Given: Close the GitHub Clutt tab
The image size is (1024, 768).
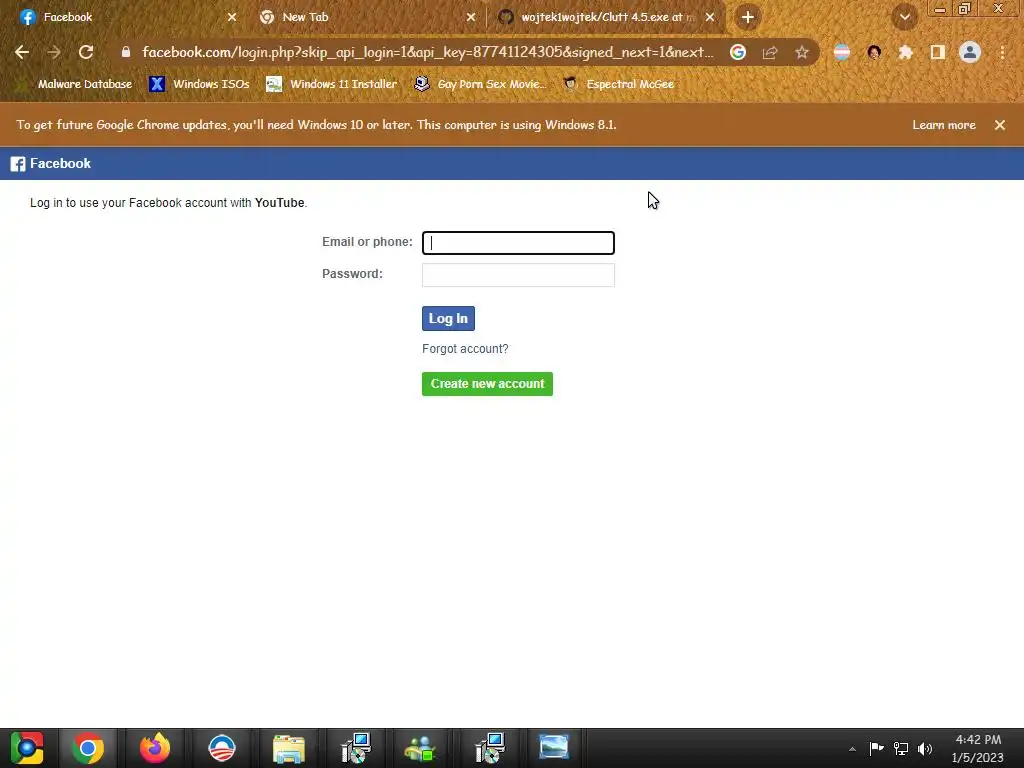Looking at the screenshot, I should [710, 17].
